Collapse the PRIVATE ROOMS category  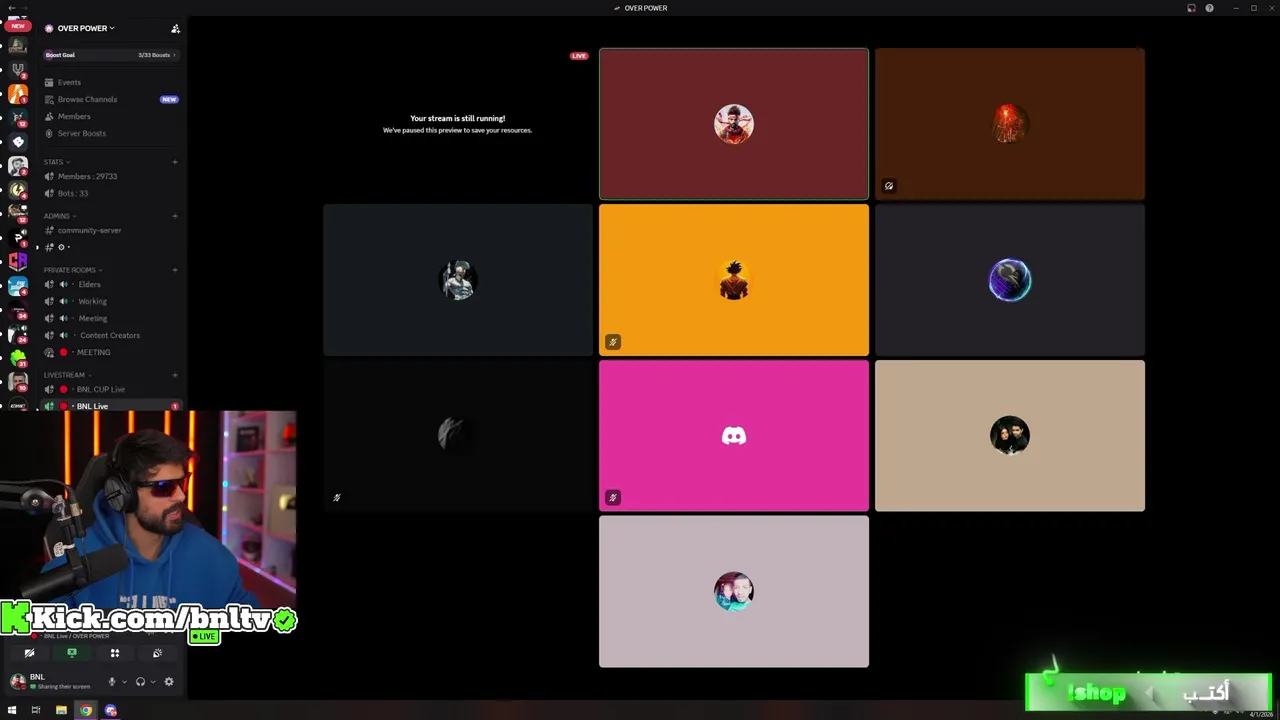[73, 270]
